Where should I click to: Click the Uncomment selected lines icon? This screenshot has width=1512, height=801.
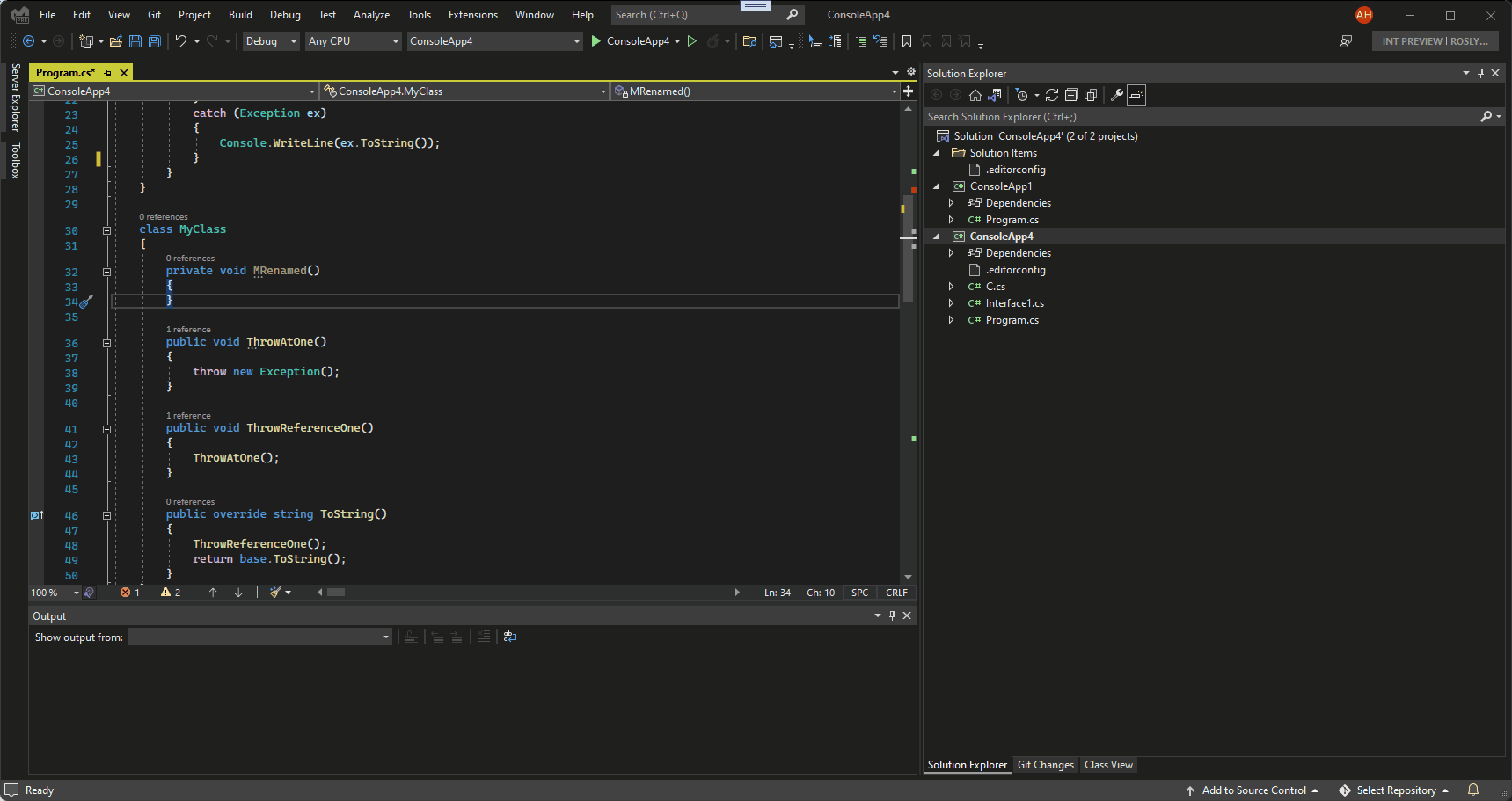[880, 41]
